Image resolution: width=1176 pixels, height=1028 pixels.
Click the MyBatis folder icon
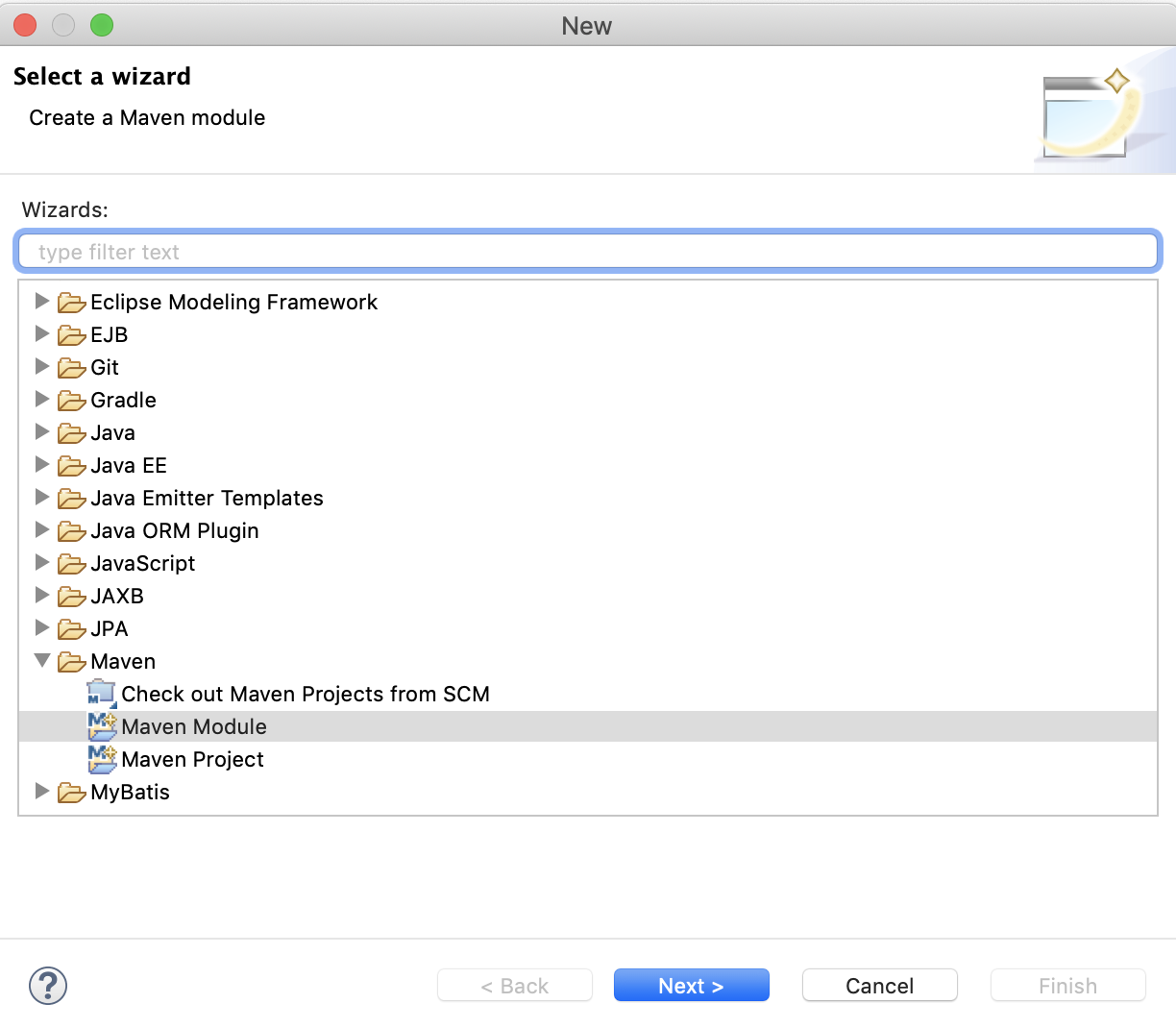(x=71, y=793)
